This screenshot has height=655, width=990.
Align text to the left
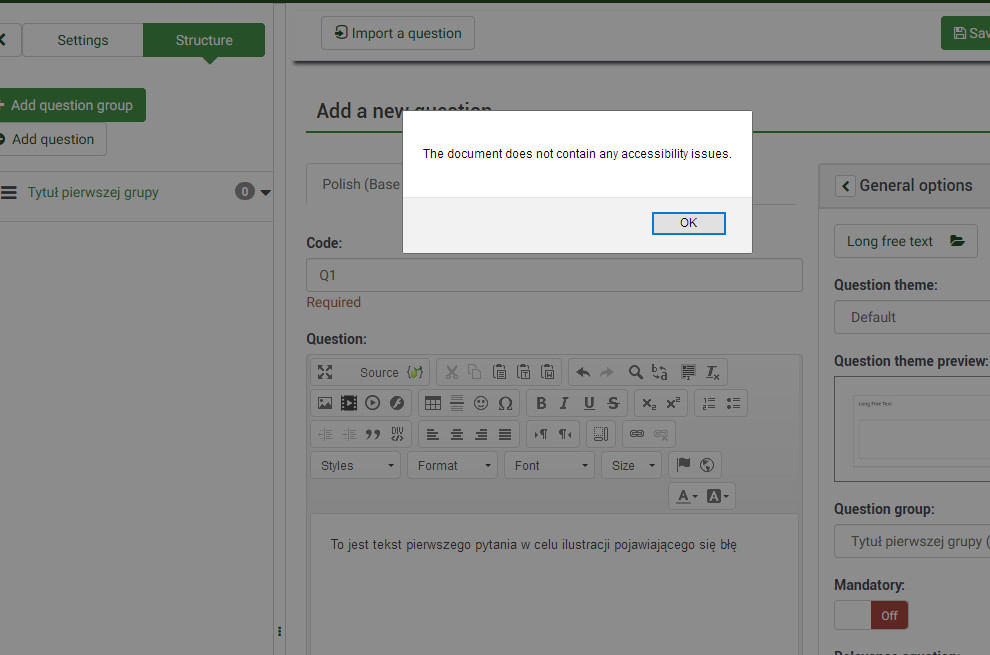pyautogui.click(x=432, y=434)
